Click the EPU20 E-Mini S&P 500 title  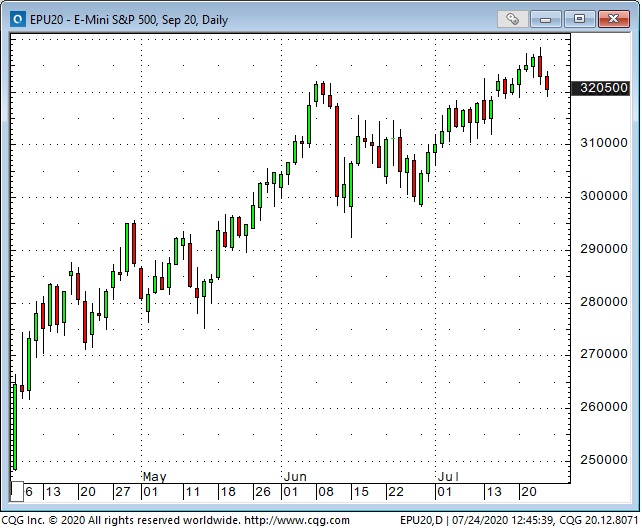click(x=129, y=20)
